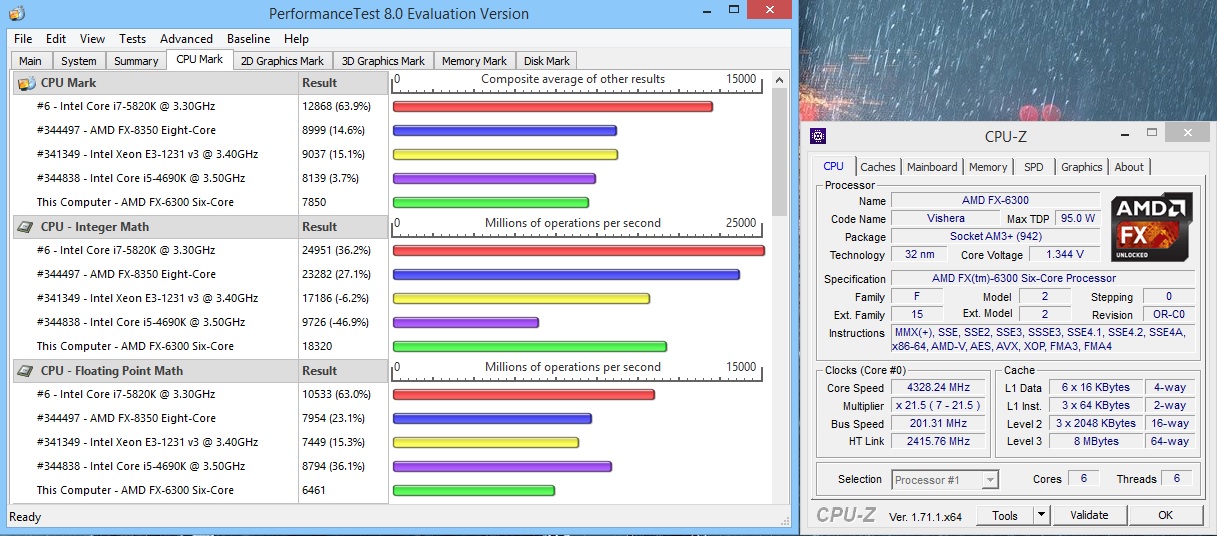Switch to the Main tab

[31, 61]
